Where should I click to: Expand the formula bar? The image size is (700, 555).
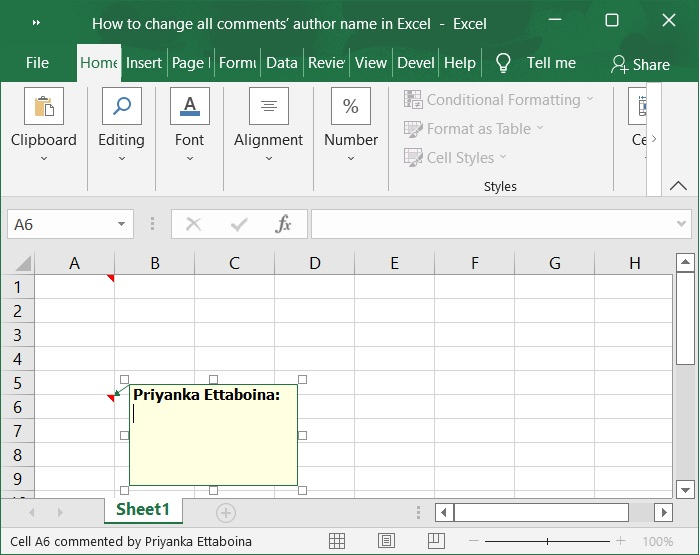[x=682, y=225]
